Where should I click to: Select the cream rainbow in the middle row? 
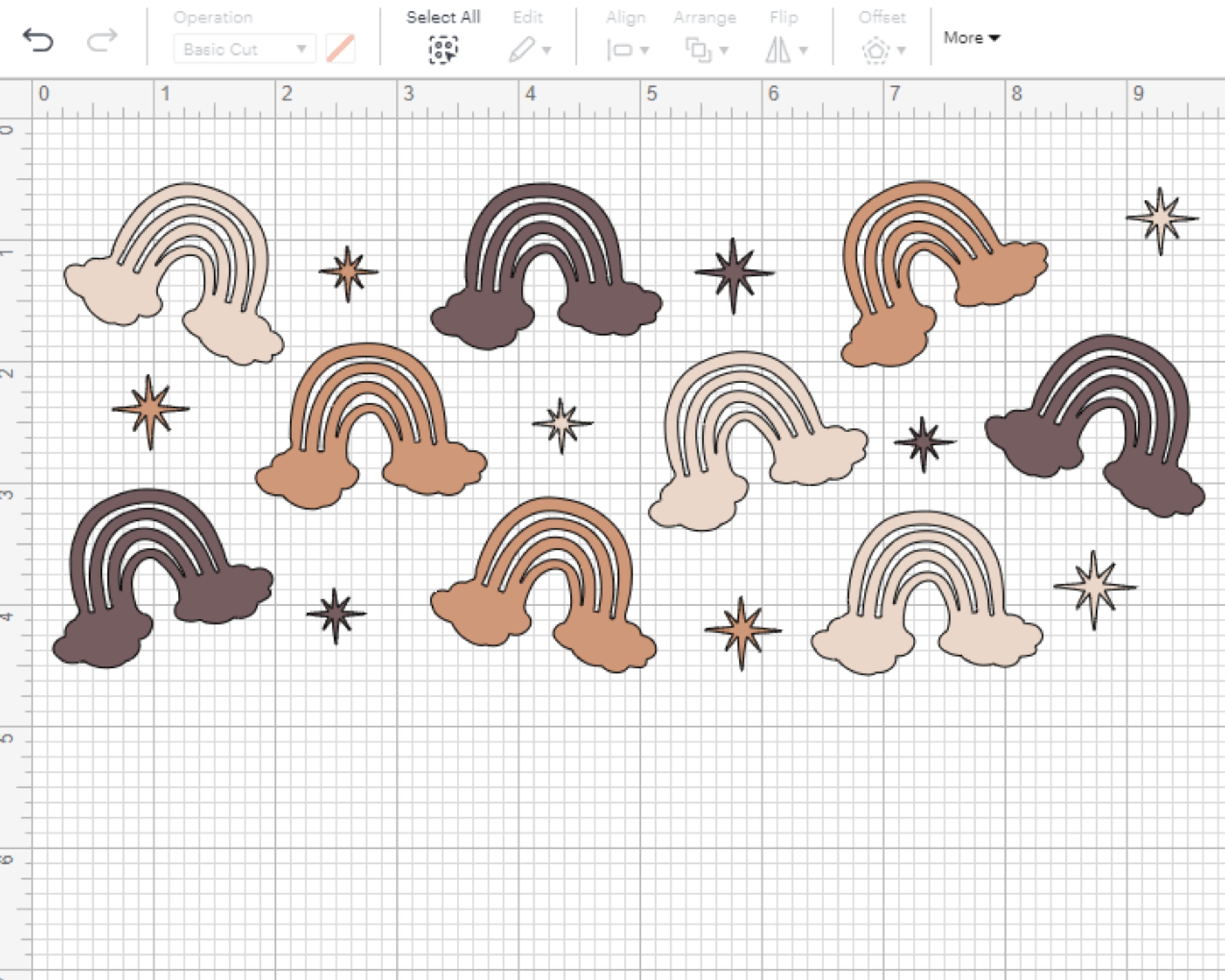[x=758, y=441]
